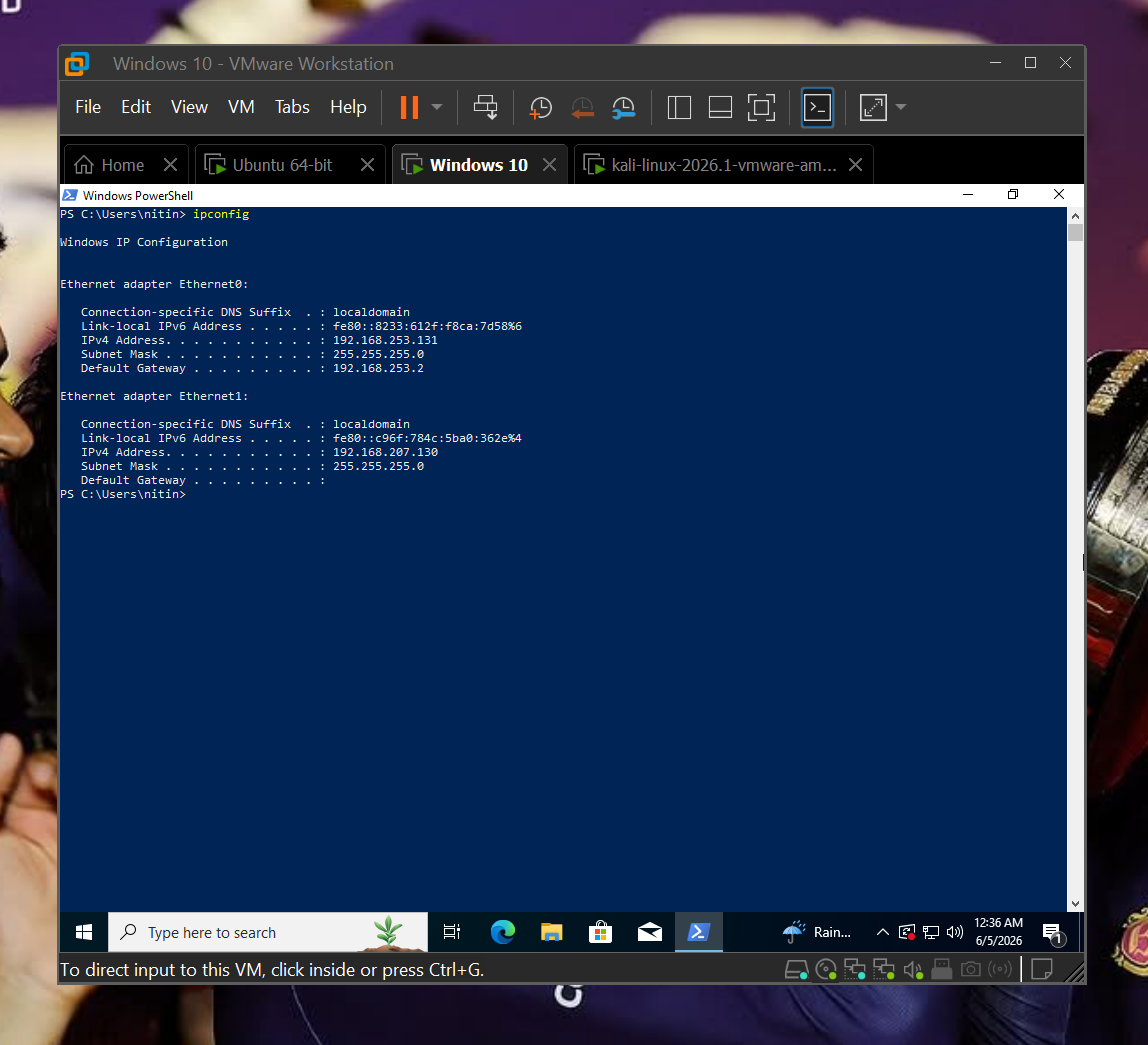Image resolution: width=1148 pixels, height=1045 pixels.
Task: Open the Help menu
Action: point(348,107)
